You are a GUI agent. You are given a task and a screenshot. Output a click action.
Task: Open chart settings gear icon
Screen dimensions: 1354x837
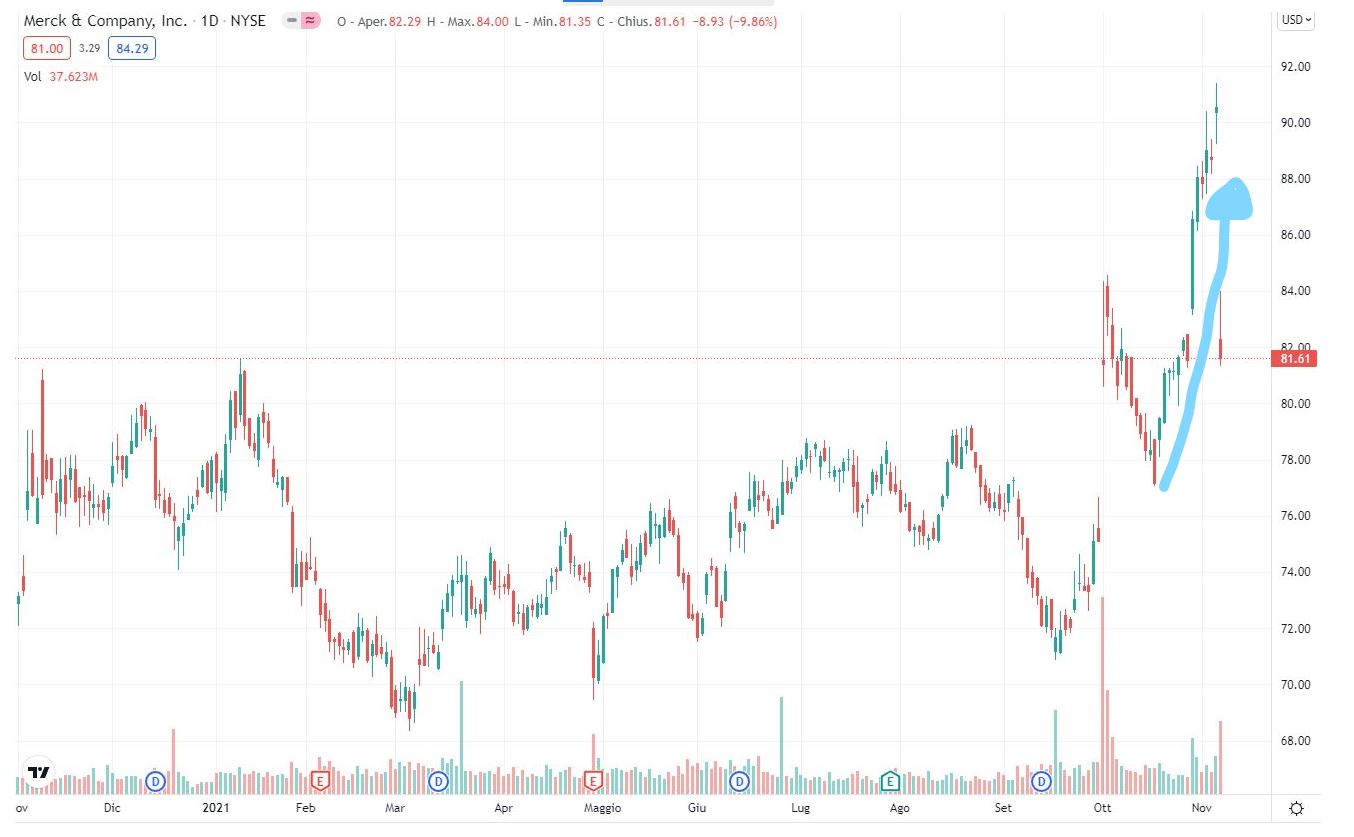(1297, 808)
